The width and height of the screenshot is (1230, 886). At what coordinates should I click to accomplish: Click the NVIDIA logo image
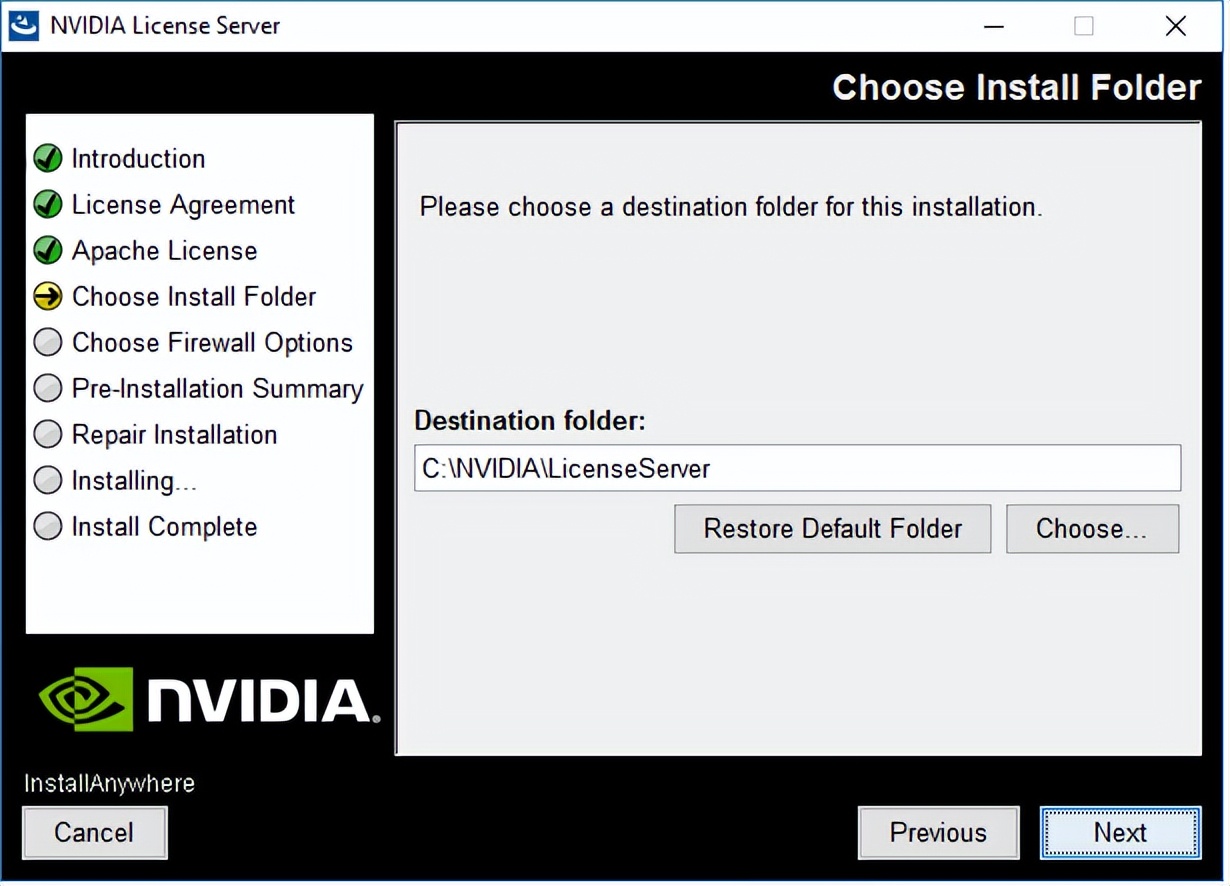[209, 698]
